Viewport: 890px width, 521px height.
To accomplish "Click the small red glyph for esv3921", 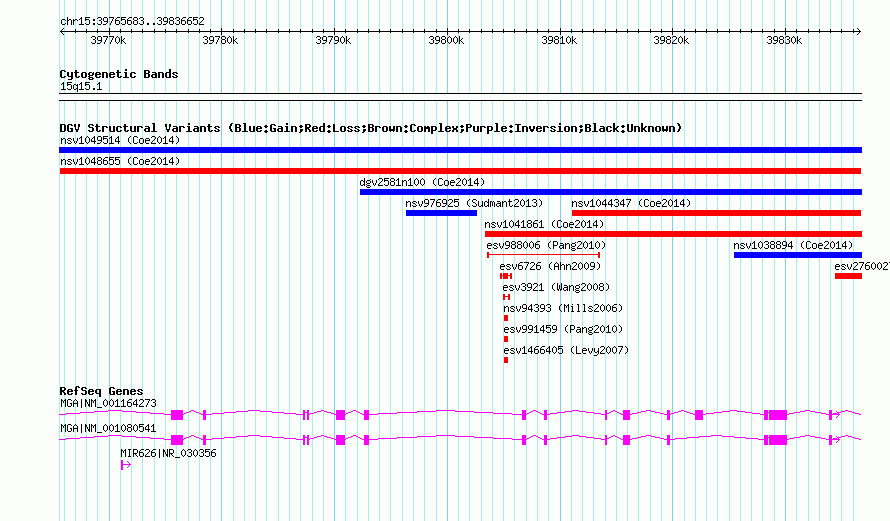I will coord(506,297).
